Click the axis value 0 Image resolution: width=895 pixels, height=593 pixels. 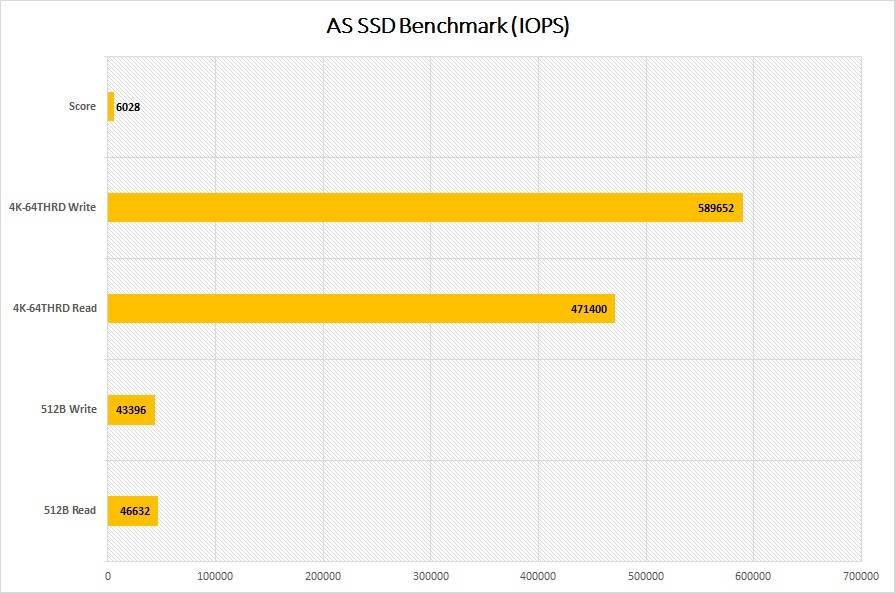coord(108,576)
